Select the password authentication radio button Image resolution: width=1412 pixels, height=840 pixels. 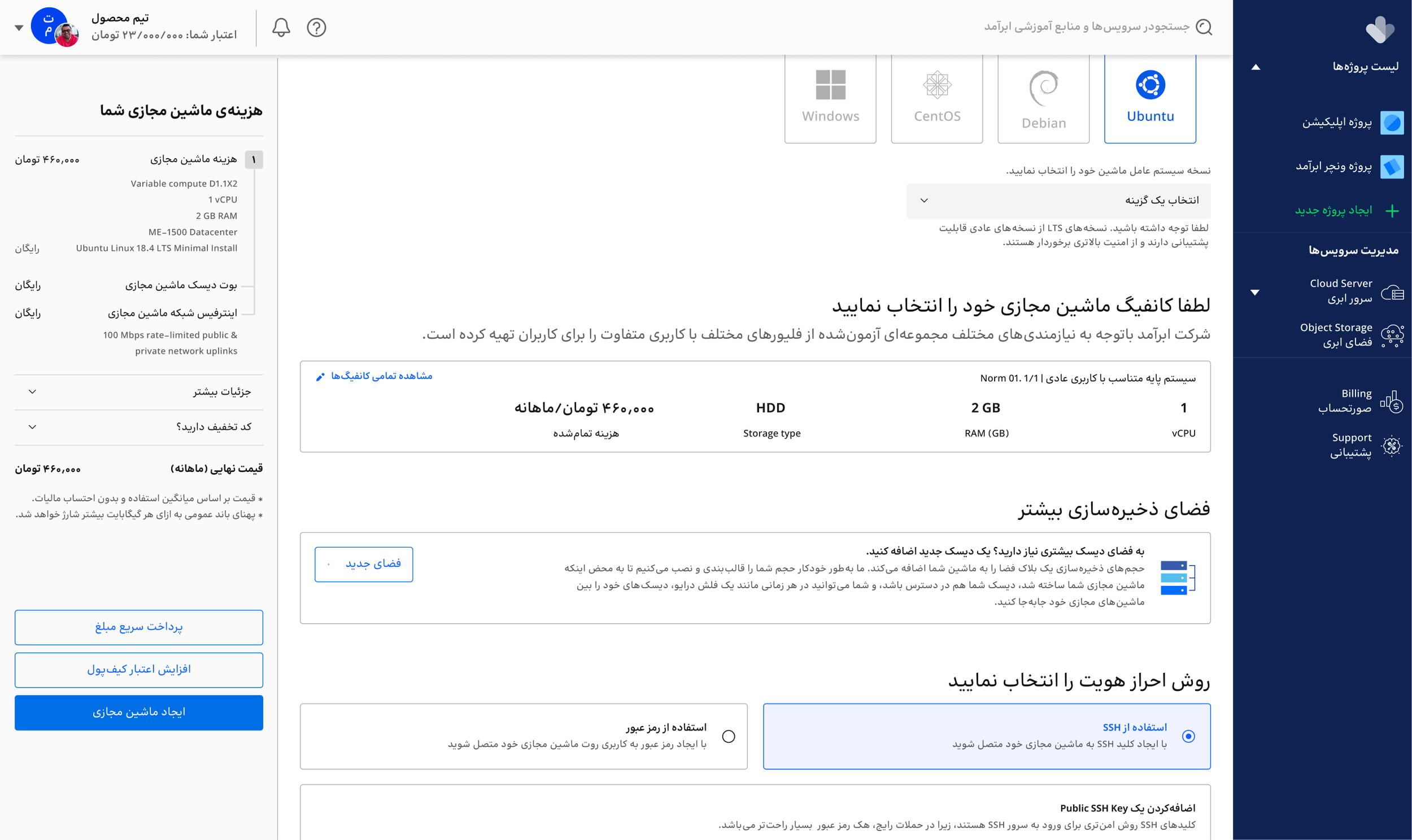tap(729, 736)
